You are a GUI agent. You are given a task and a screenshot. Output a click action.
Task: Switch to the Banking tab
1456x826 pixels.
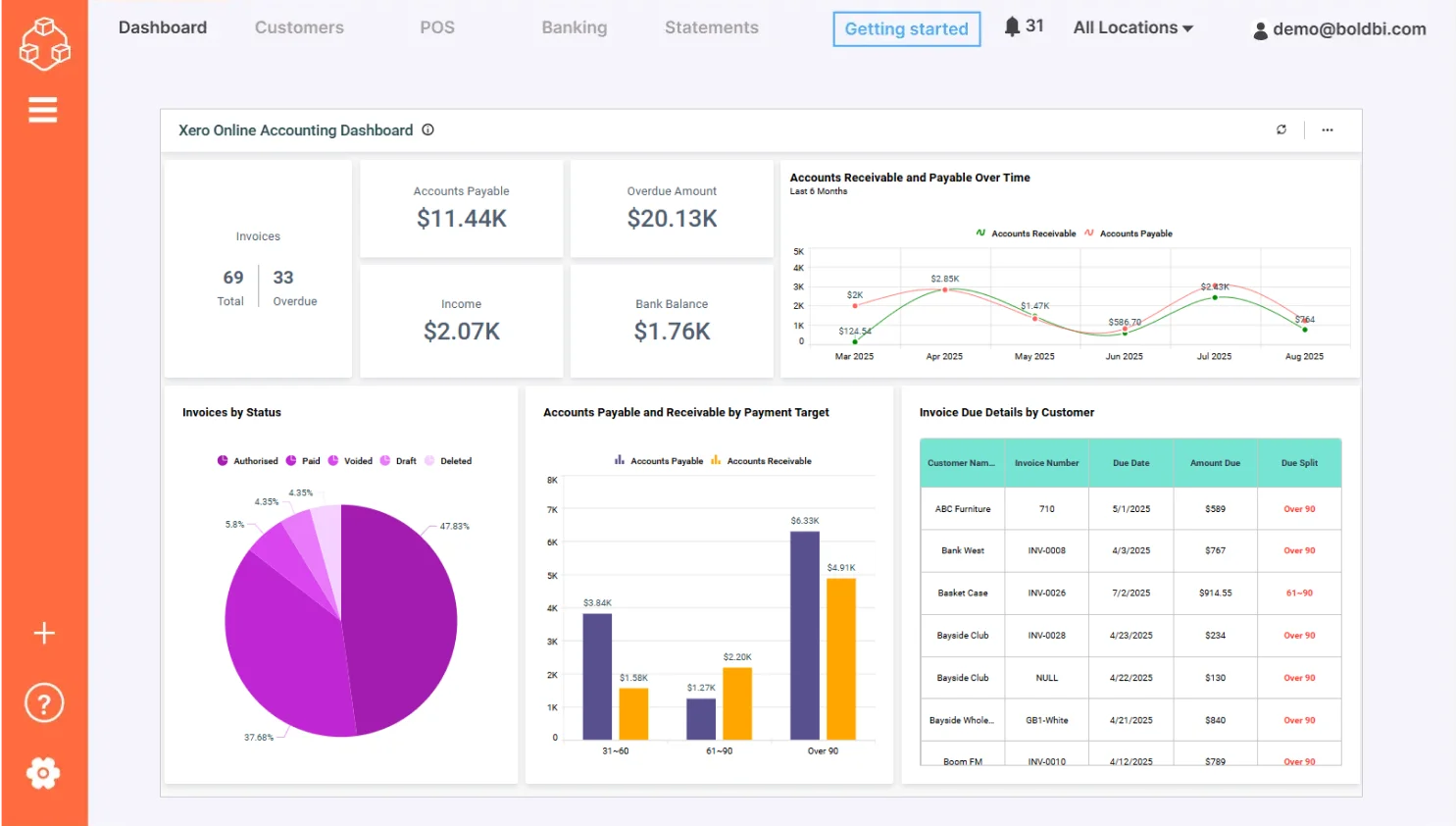[x=575, y=27]
